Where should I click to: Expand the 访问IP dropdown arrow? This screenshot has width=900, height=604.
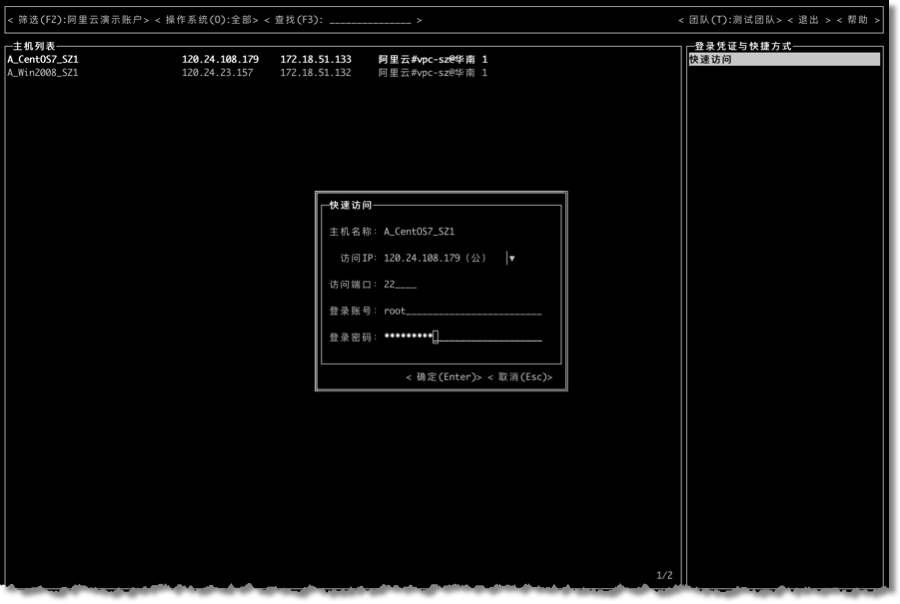pyautogui.click(x=511, y=258)
